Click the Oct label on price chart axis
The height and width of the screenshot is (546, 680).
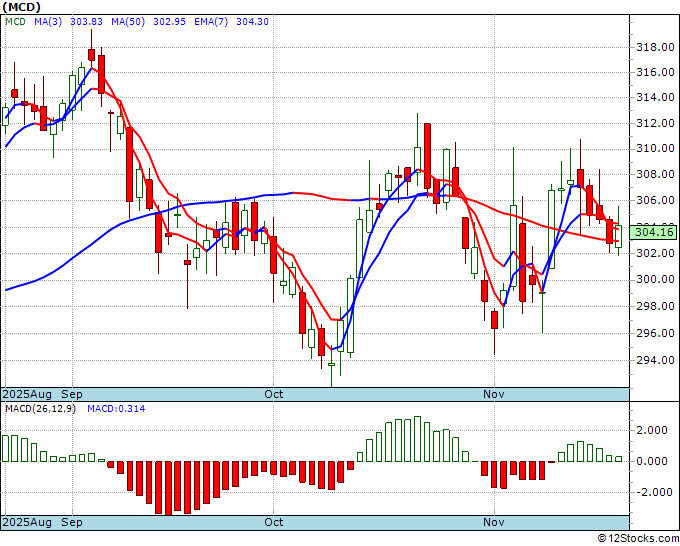pos(274,395)
